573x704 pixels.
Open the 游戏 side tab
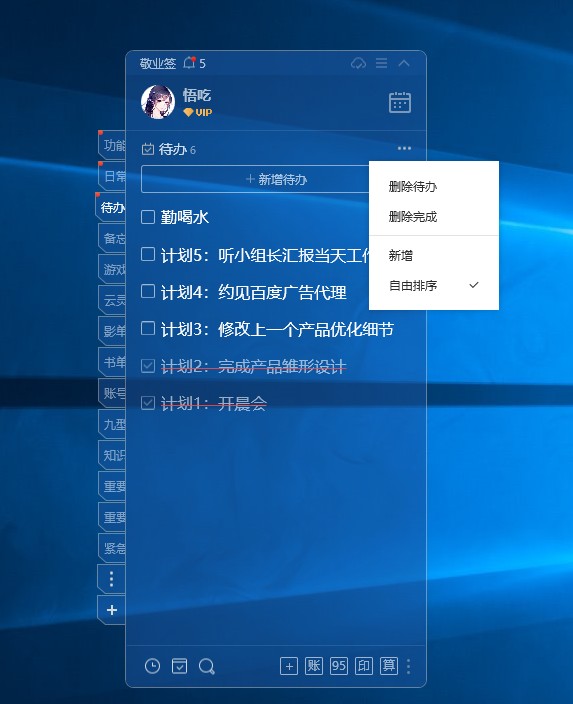112,269
